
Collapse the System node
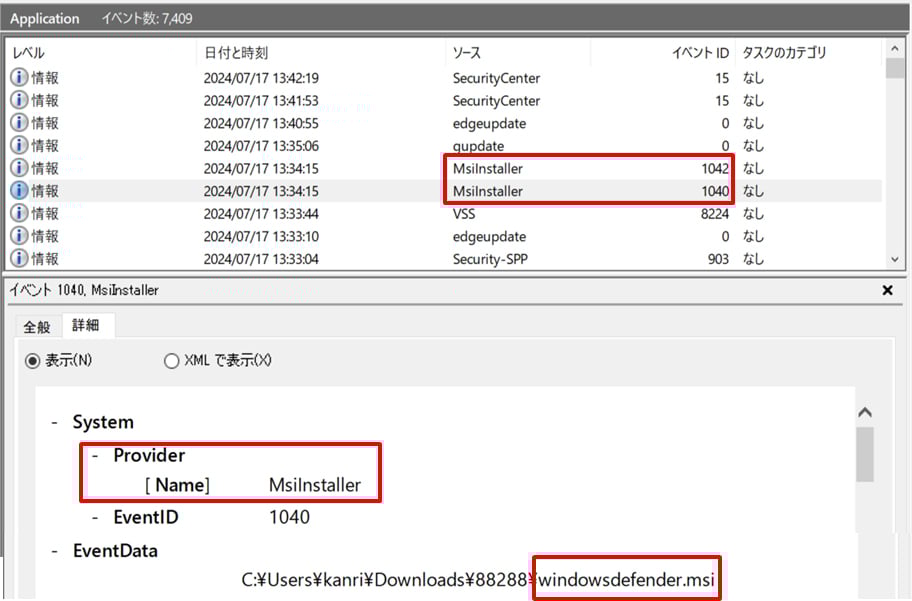click(54, 422)
